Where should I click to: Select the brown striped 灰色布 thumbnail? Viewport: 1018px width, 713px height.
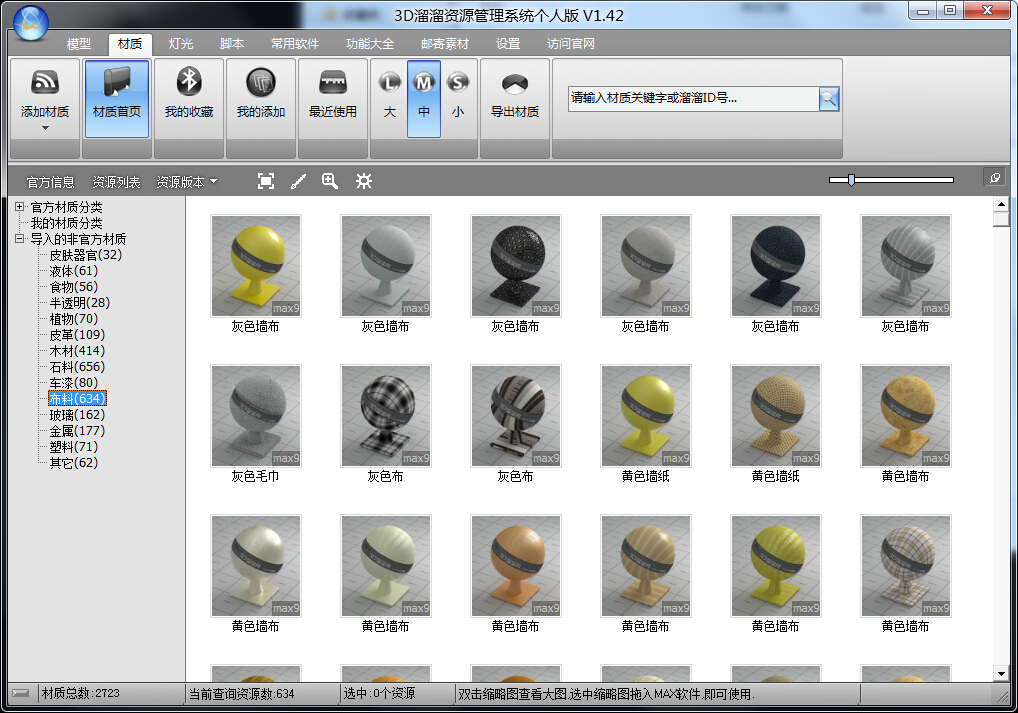pos(515,416)
